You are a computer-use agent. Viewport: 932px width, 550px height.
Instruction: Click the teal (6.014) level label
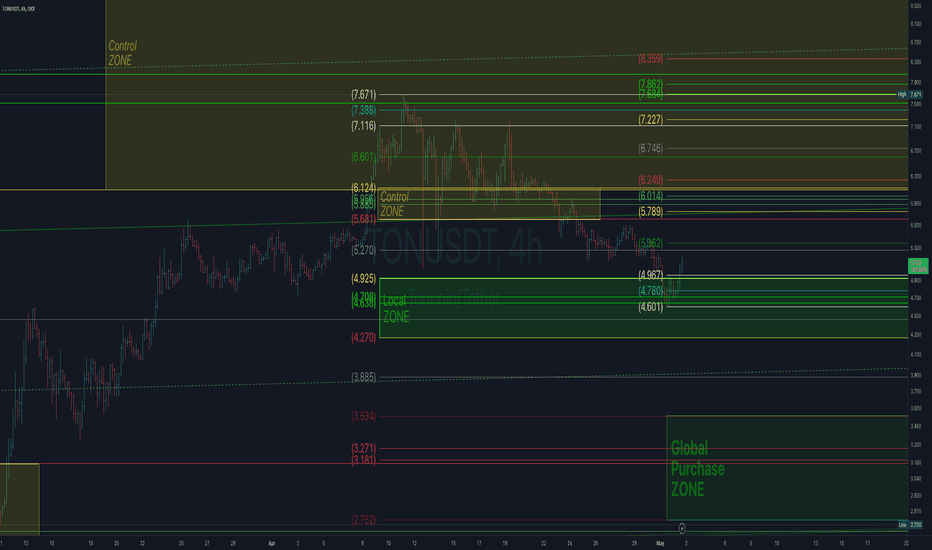[650, 196]
